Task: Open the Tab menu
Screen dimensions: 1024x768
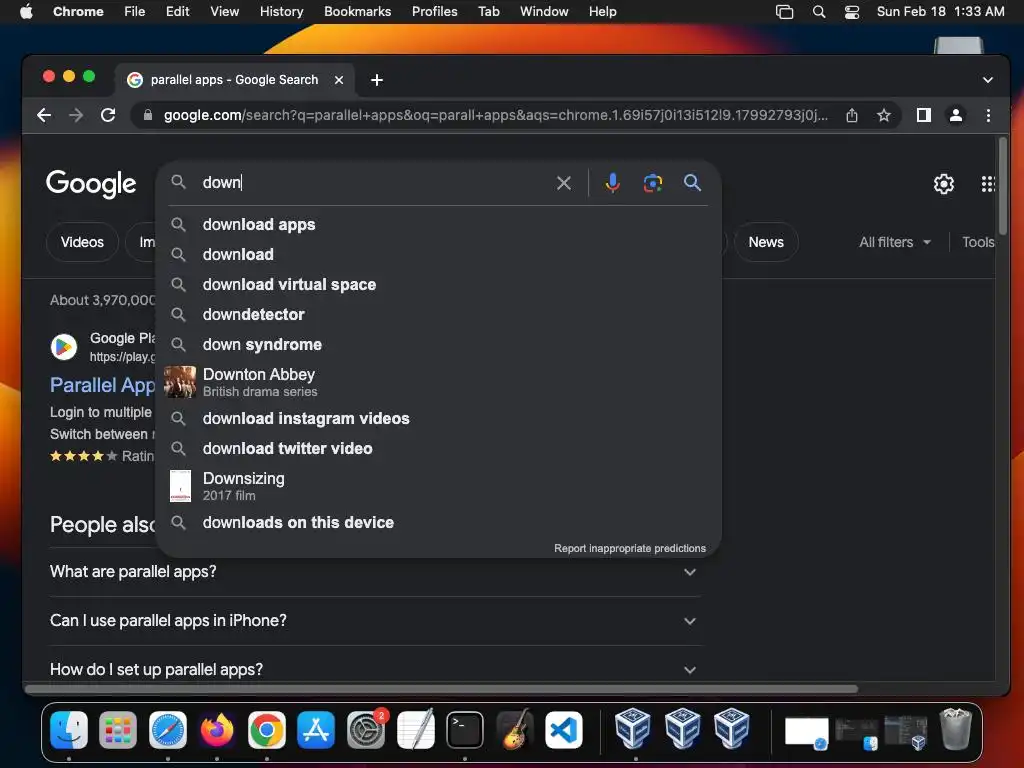Action: [x=488, y=12]
